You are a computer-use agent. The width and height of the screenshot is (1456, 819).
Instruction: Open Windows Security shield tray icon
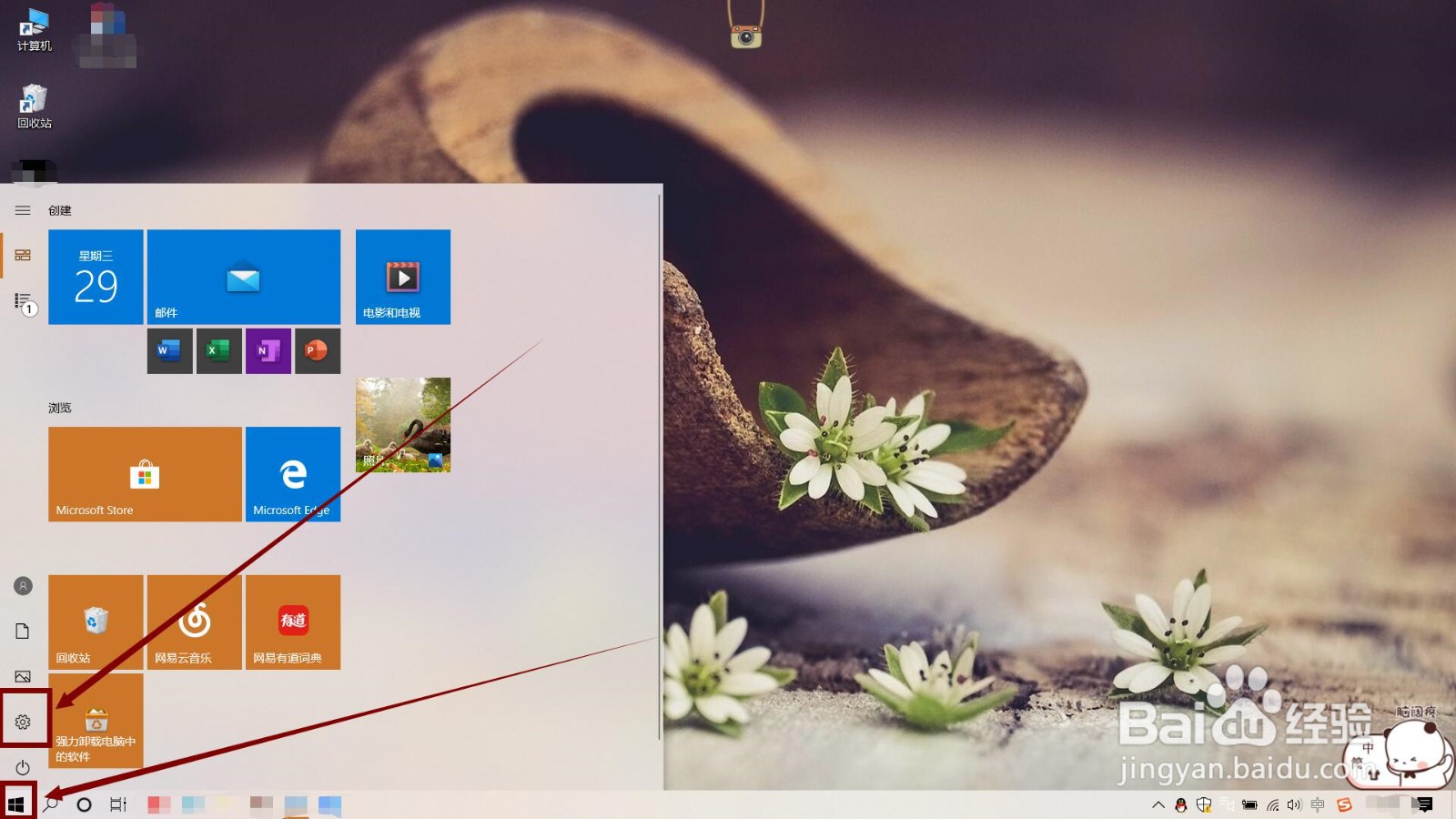(1204, 804)
